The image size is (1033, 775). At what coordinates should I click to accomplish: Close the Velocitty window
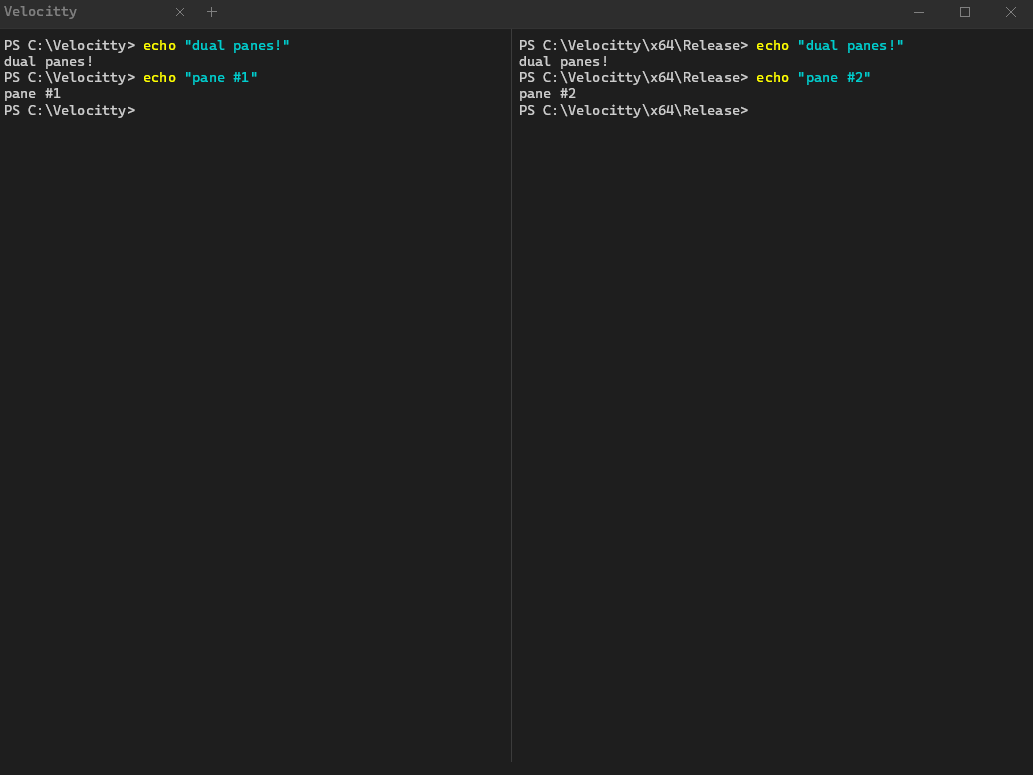[x=1010, y=12]
